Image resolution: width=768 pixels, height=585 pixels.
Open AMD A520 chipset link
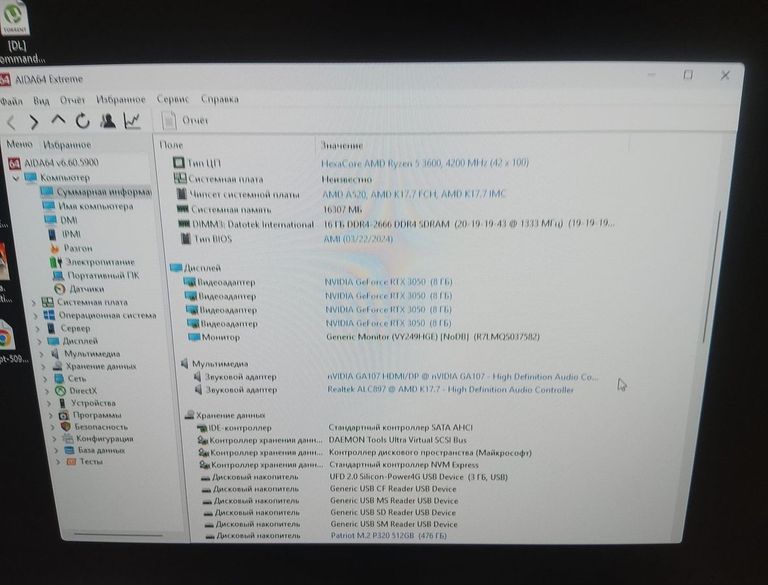[x=414, y=195]
